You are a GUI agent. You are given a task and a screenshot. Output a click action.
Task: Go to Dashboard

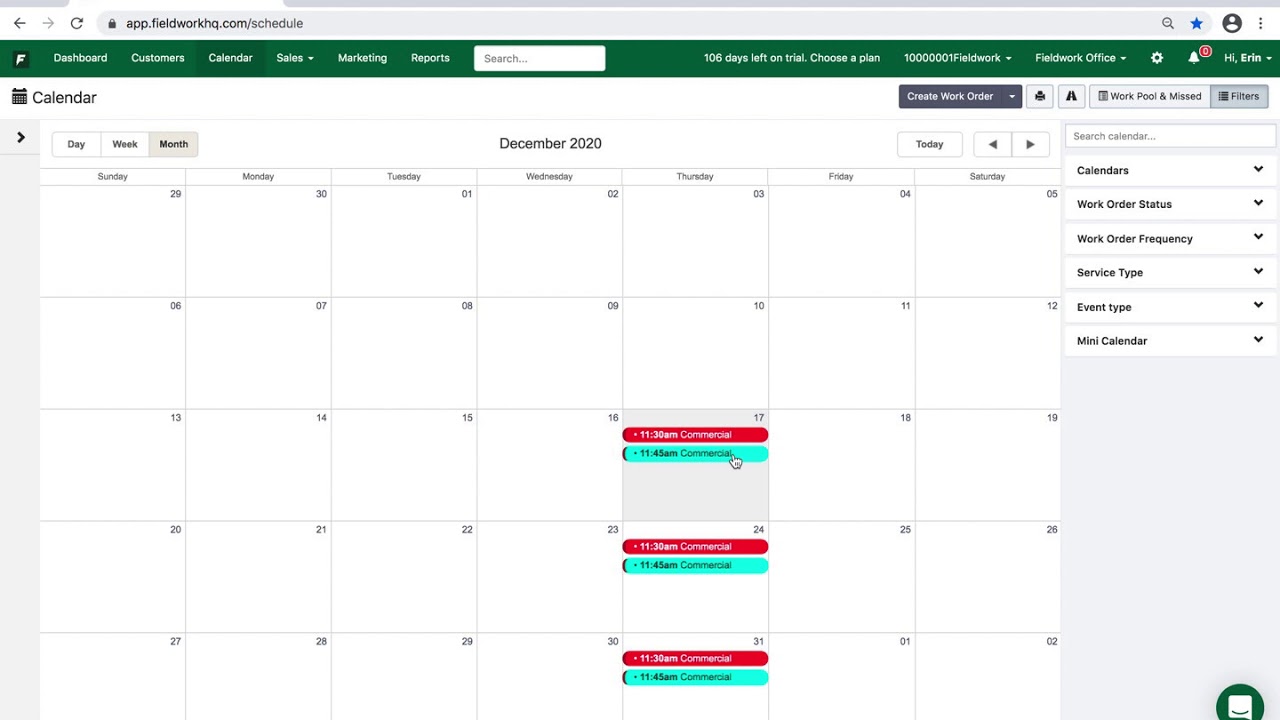pos(80,58)
